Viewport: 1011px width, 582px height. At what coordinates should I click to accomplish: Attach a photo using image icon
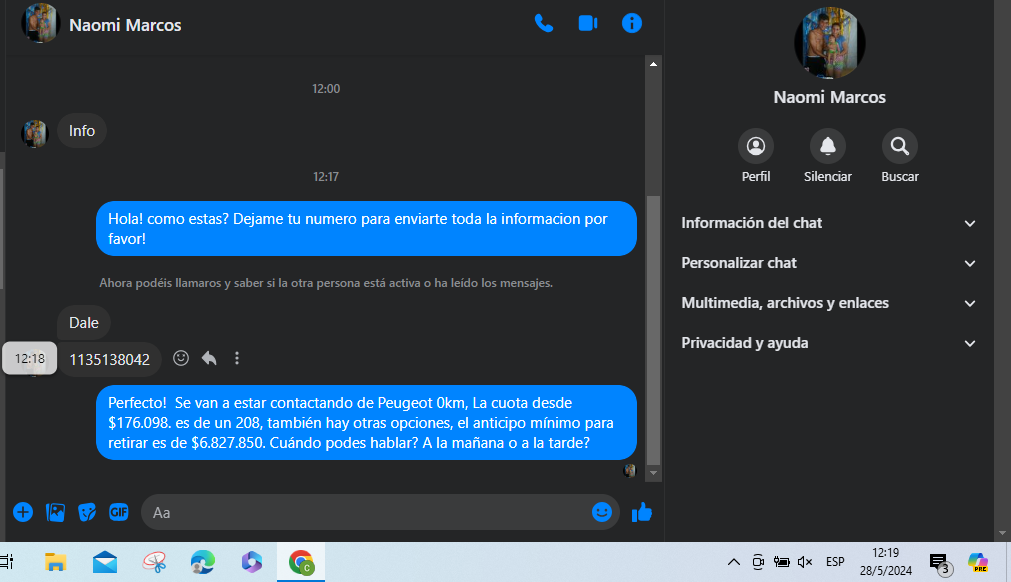[55, 512]
